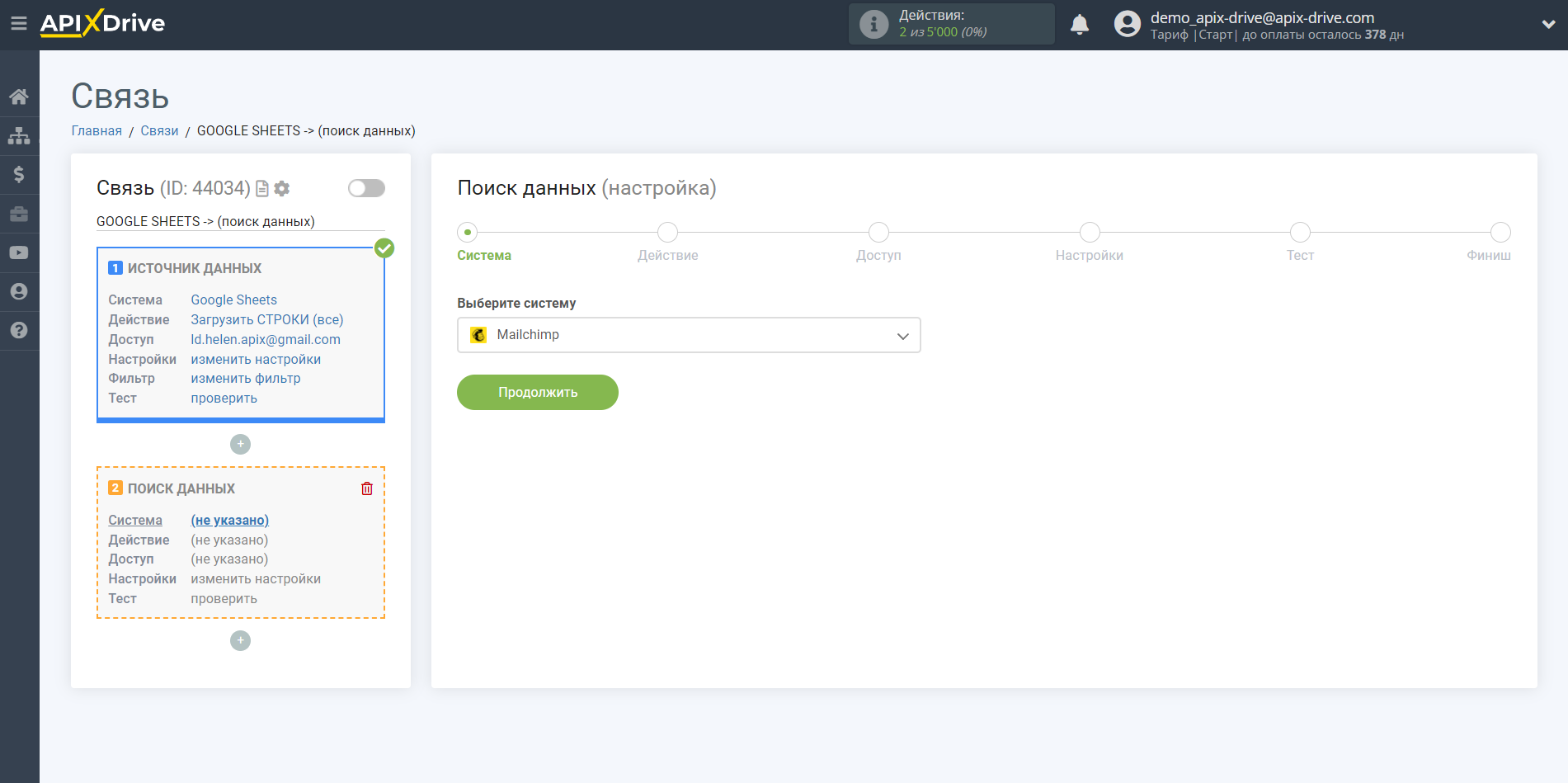The width and height of the screenshot is (1568, 783).
Task: Click the account avatar icon
Action: [1127, 24]
